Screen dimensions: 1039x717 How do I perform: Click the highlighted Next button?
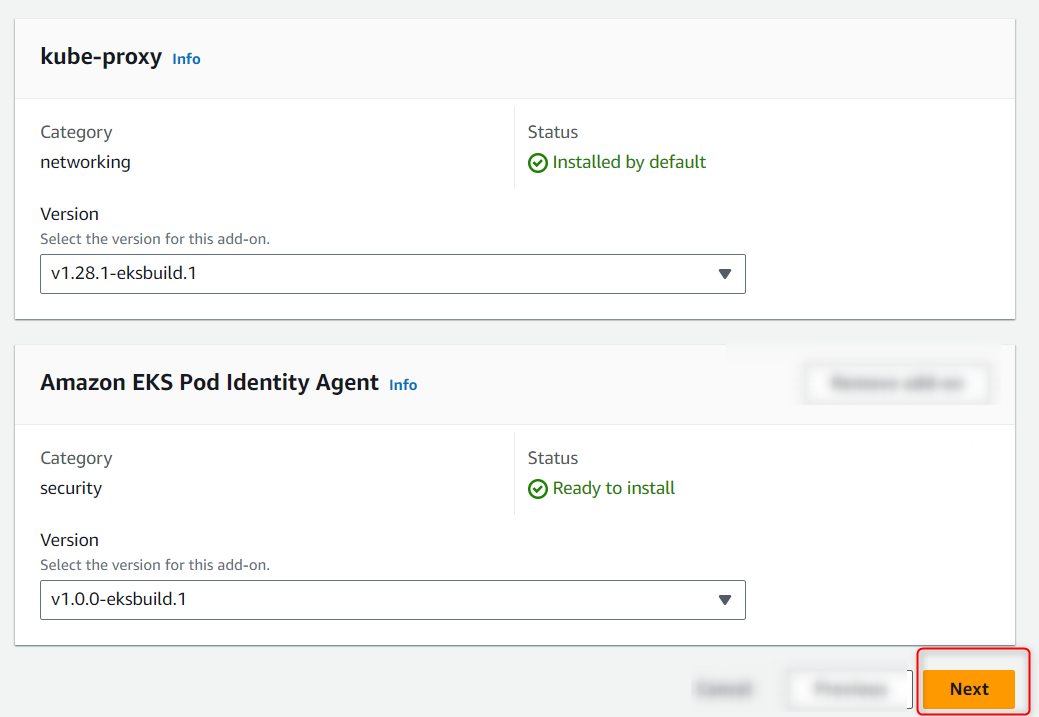pyautogui.click(x=968, y=689)
